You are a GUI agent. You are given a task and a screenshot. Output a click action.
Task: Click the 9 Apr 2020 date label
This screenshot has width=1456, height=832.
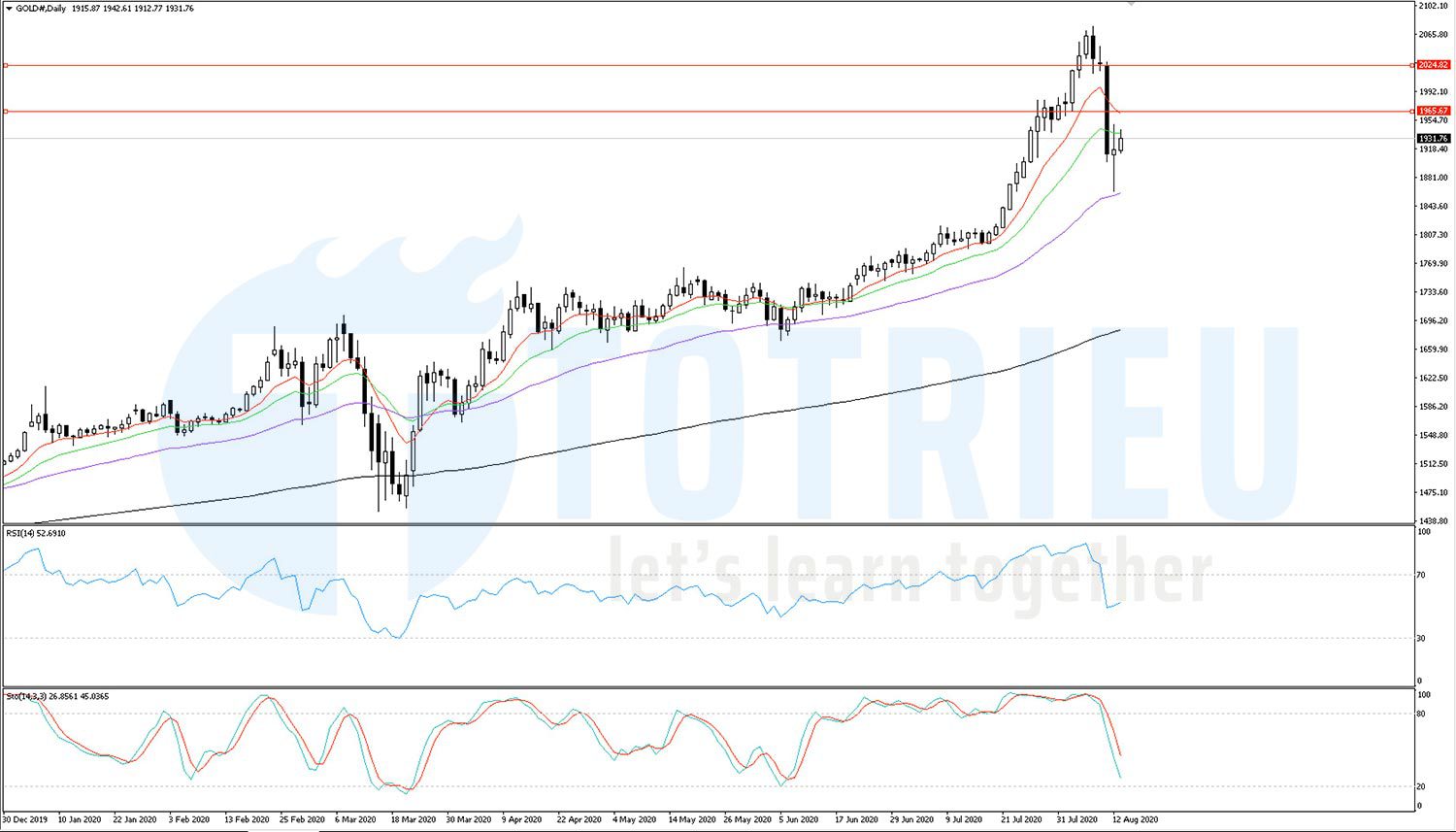521,820
